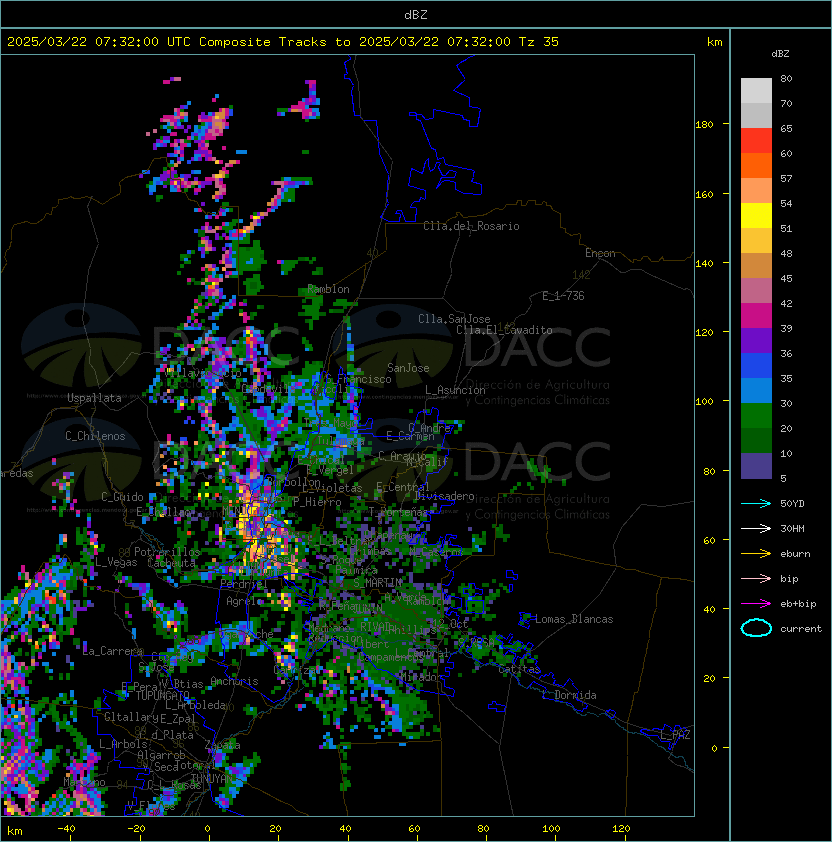Click the 'TUPUNGATO' map label
Screen dimensions: 832x842
(x=162, y=696)
